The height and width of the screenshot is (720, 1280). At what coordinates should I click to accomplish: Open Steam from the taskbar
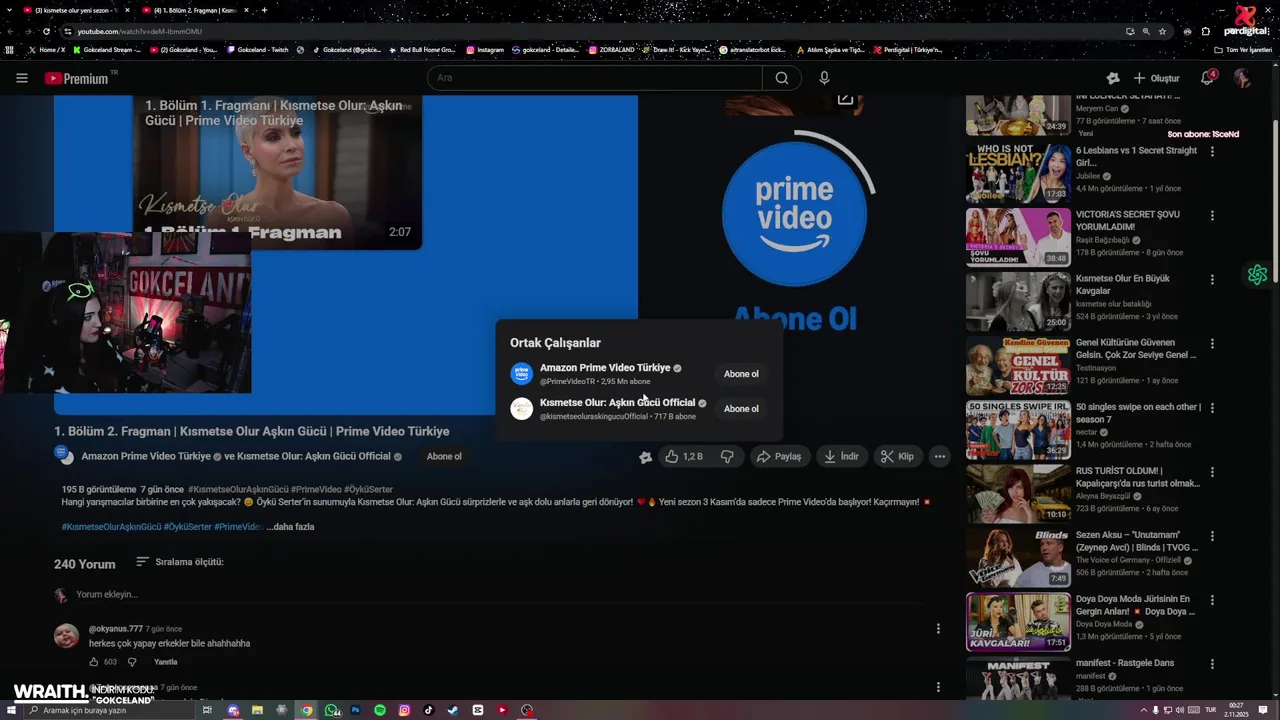pyautogui.click(x=453, y=710)
